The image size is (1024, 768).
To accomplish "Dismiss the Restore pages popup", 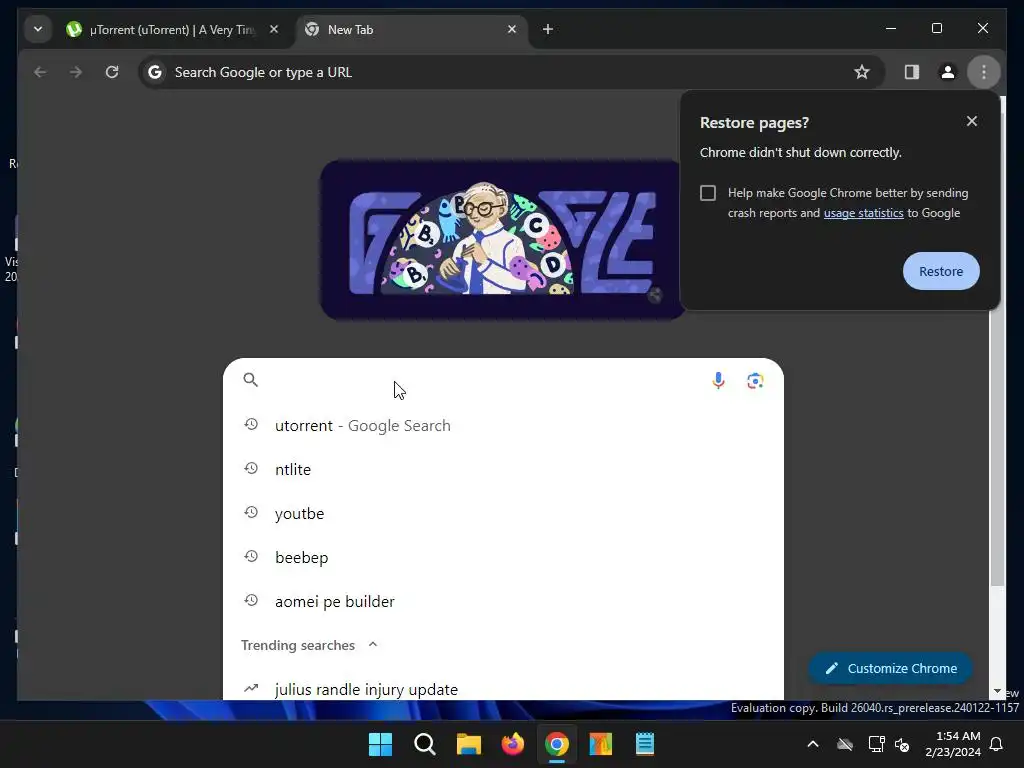I will [x=972, y=121].
